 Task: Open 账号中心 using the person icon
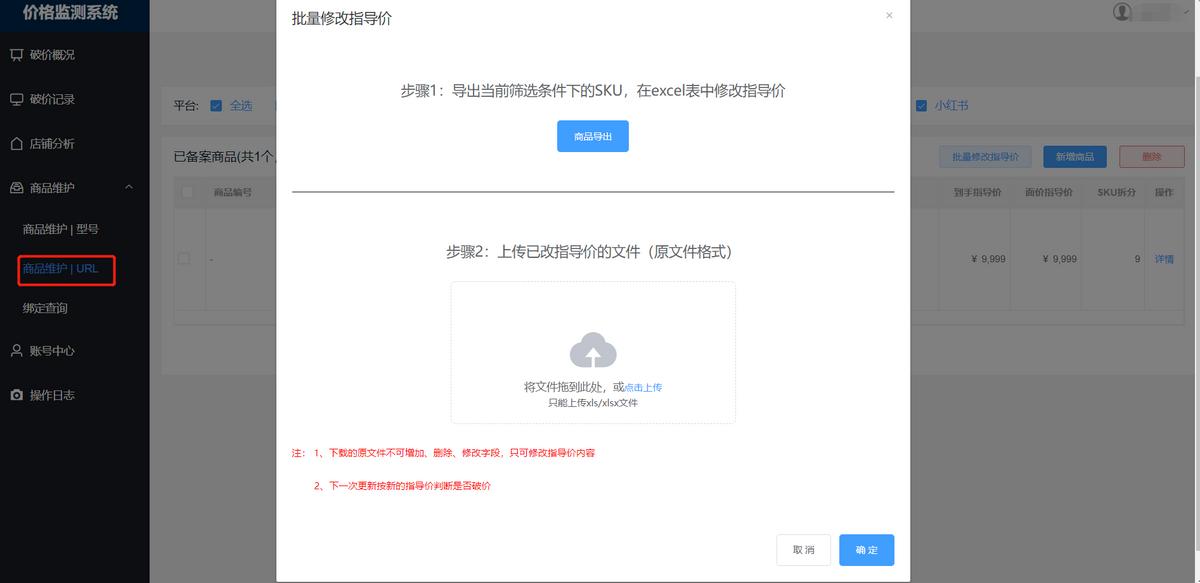(x=17, y=350)
